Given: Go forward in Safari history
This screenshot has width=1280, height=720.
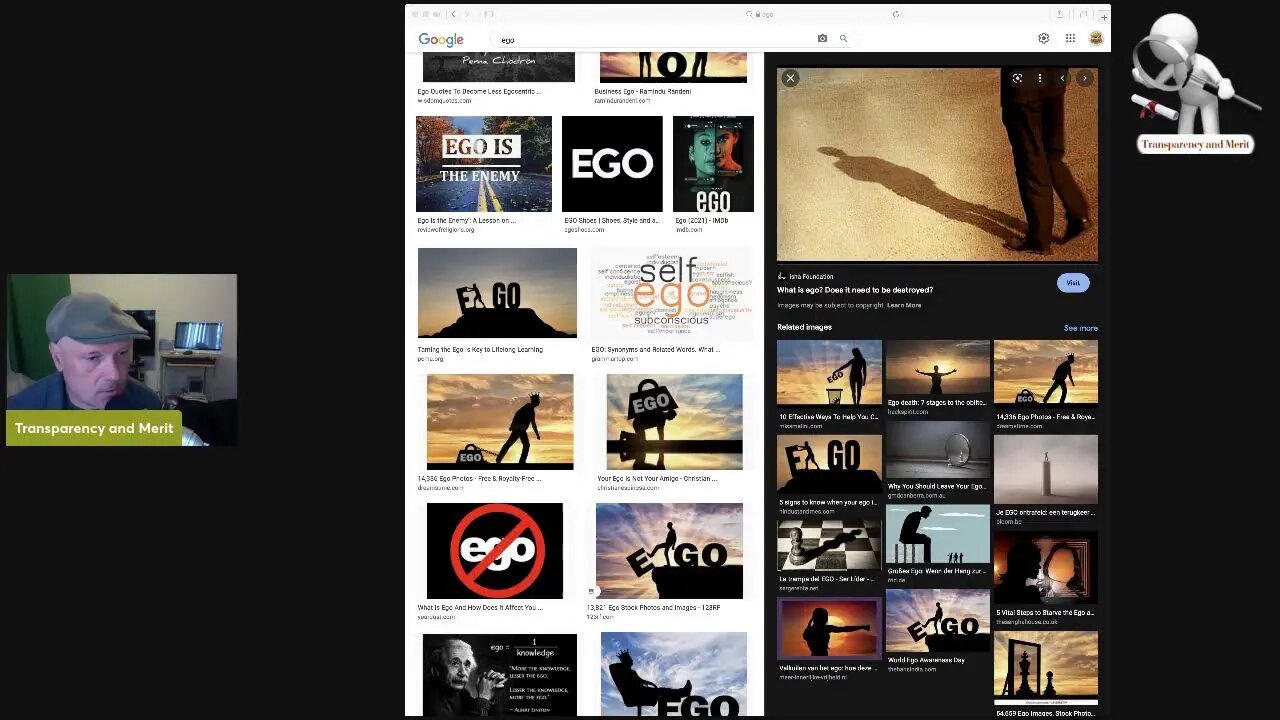Looking at the screenshot, I should click(467, 14).
